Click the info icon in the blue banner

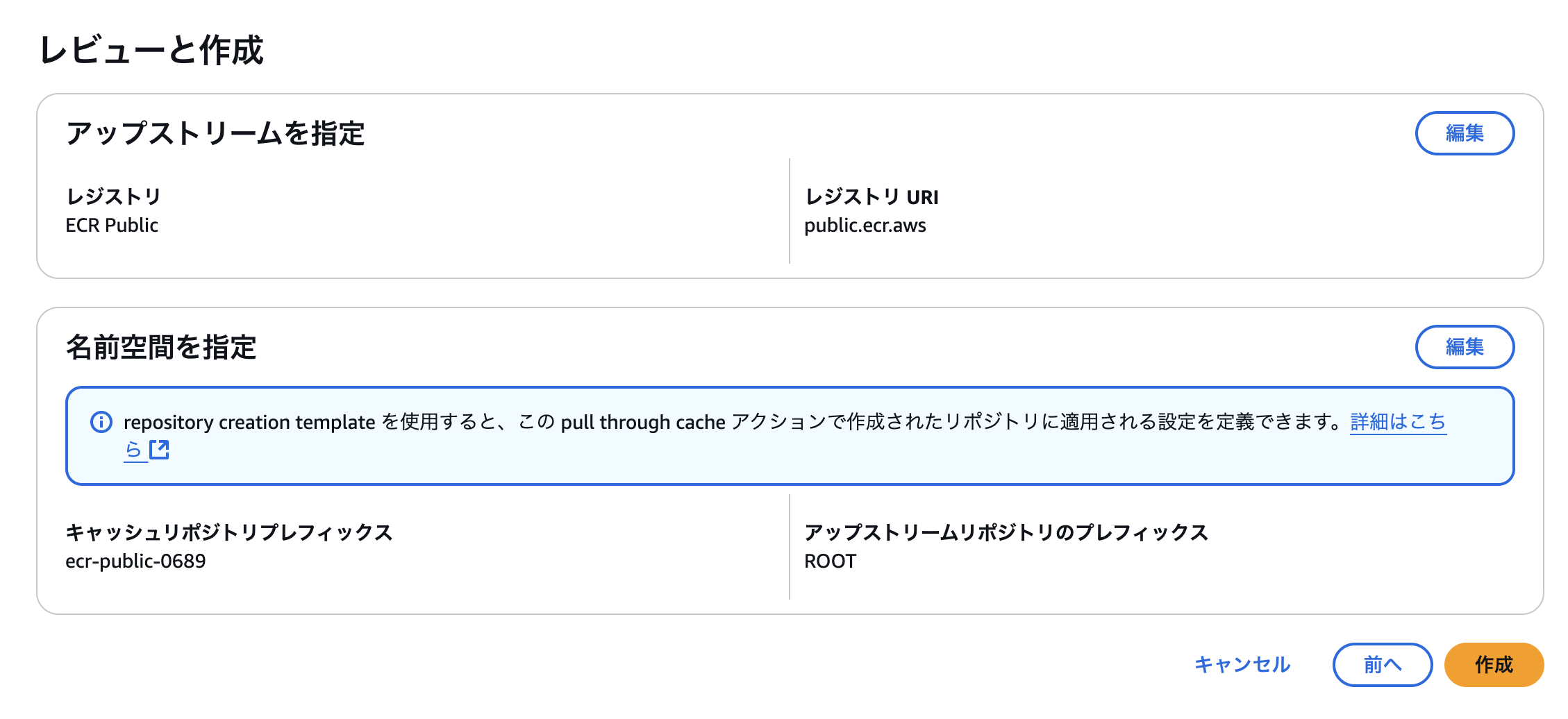click(101, 421)
